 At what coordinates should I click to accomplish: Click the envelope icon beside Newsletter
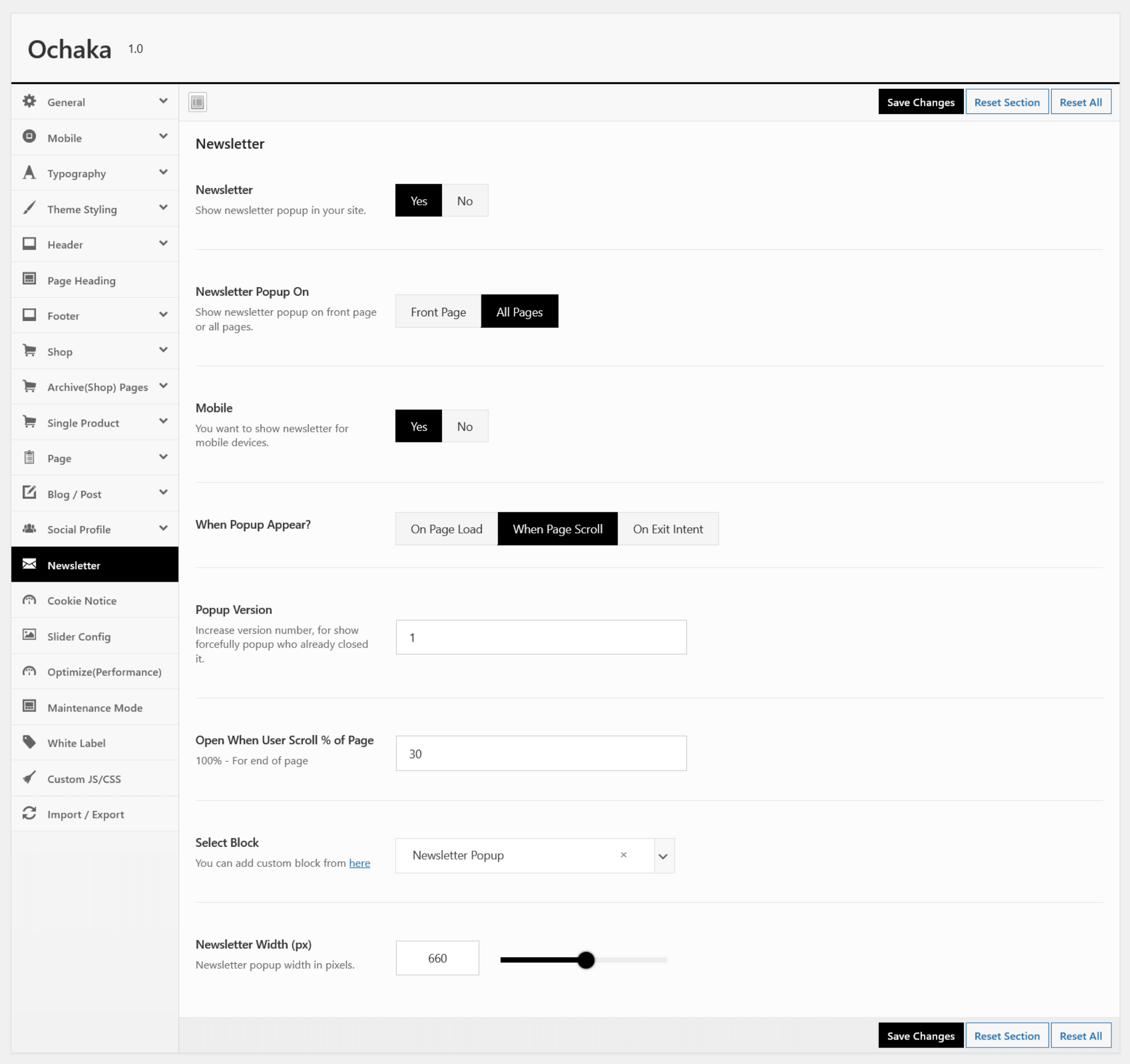(x=30, y=564)
